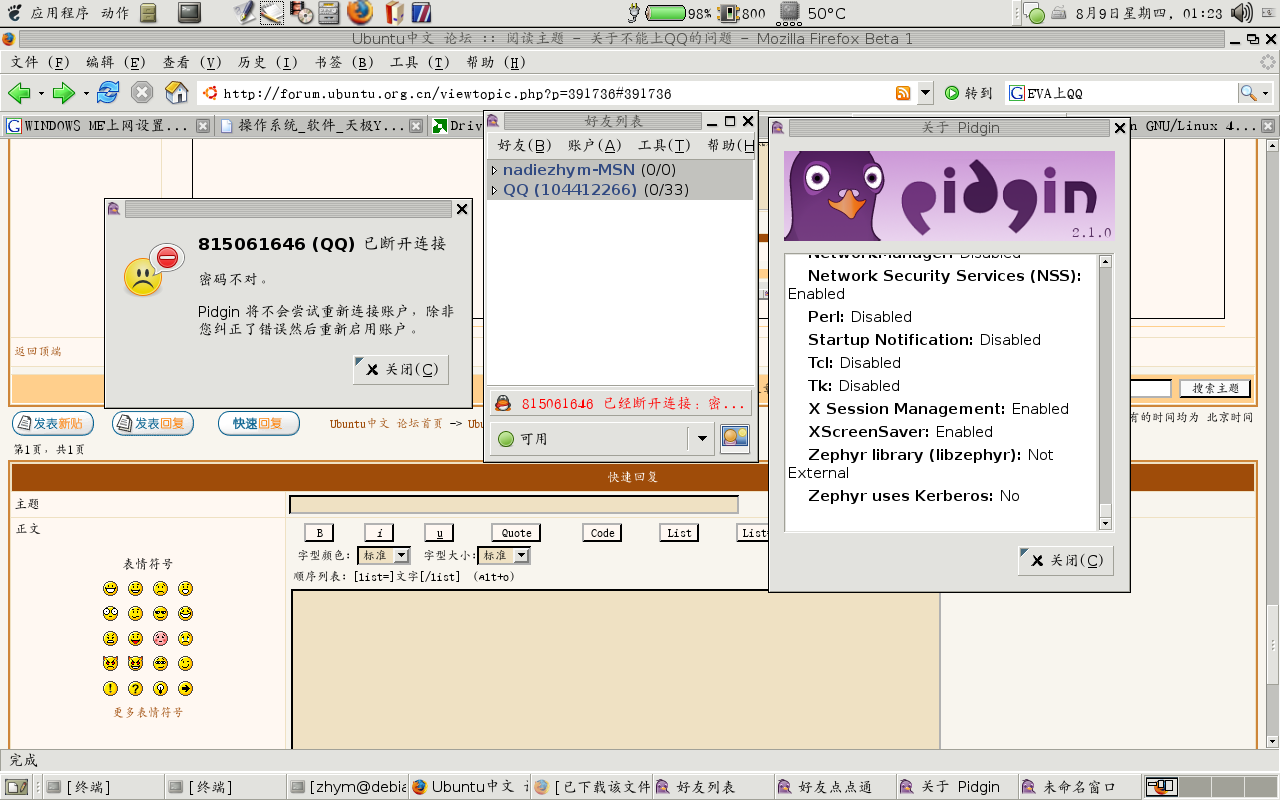Click the Code formatting button
Image resolution: width=1280 pixels, height=800 pixels.
[x=603, y=533]
